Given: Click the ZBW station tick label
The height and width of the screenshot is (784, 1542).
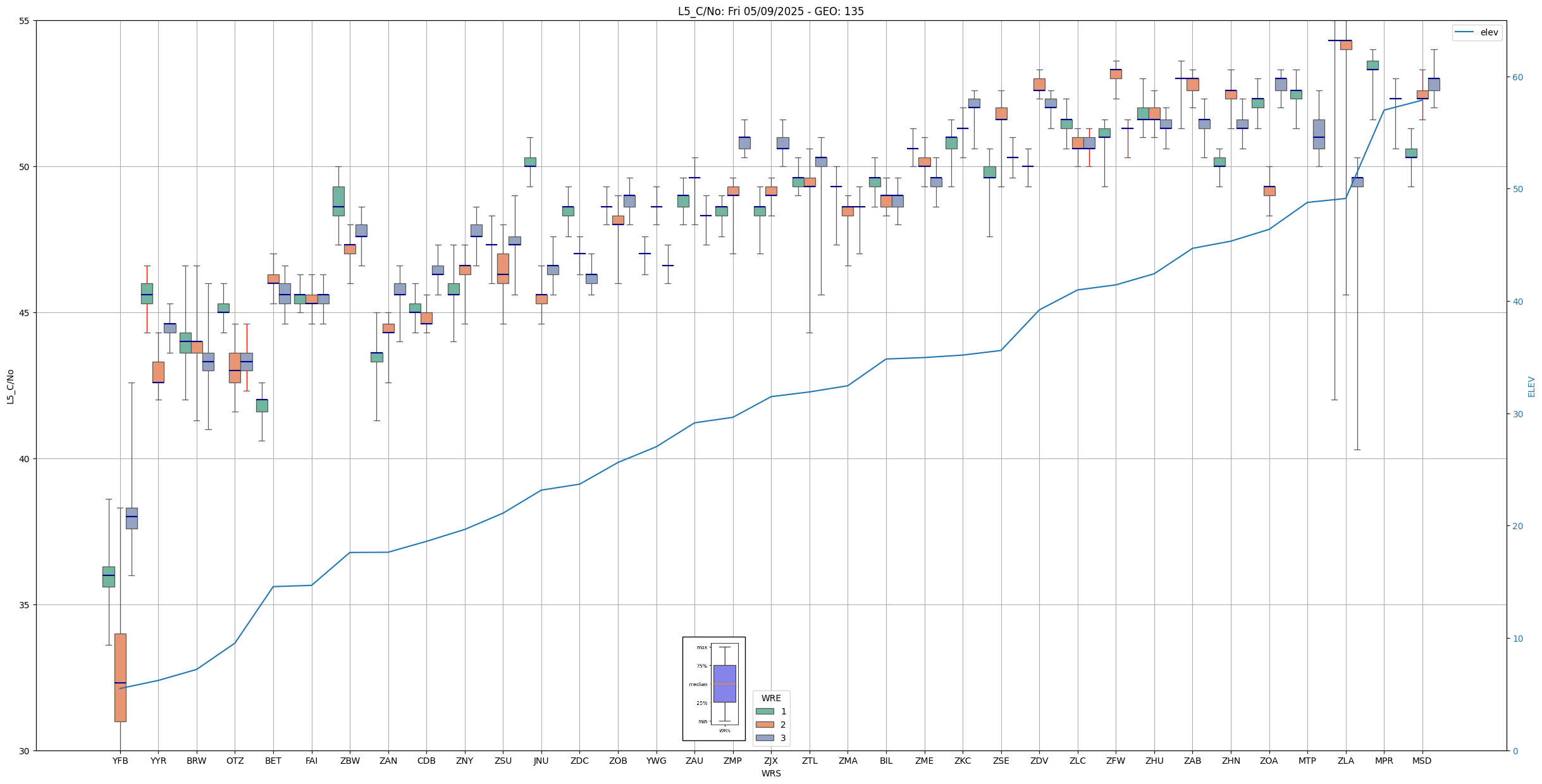Looking at the screenshot, I should (x=350, y=761).
